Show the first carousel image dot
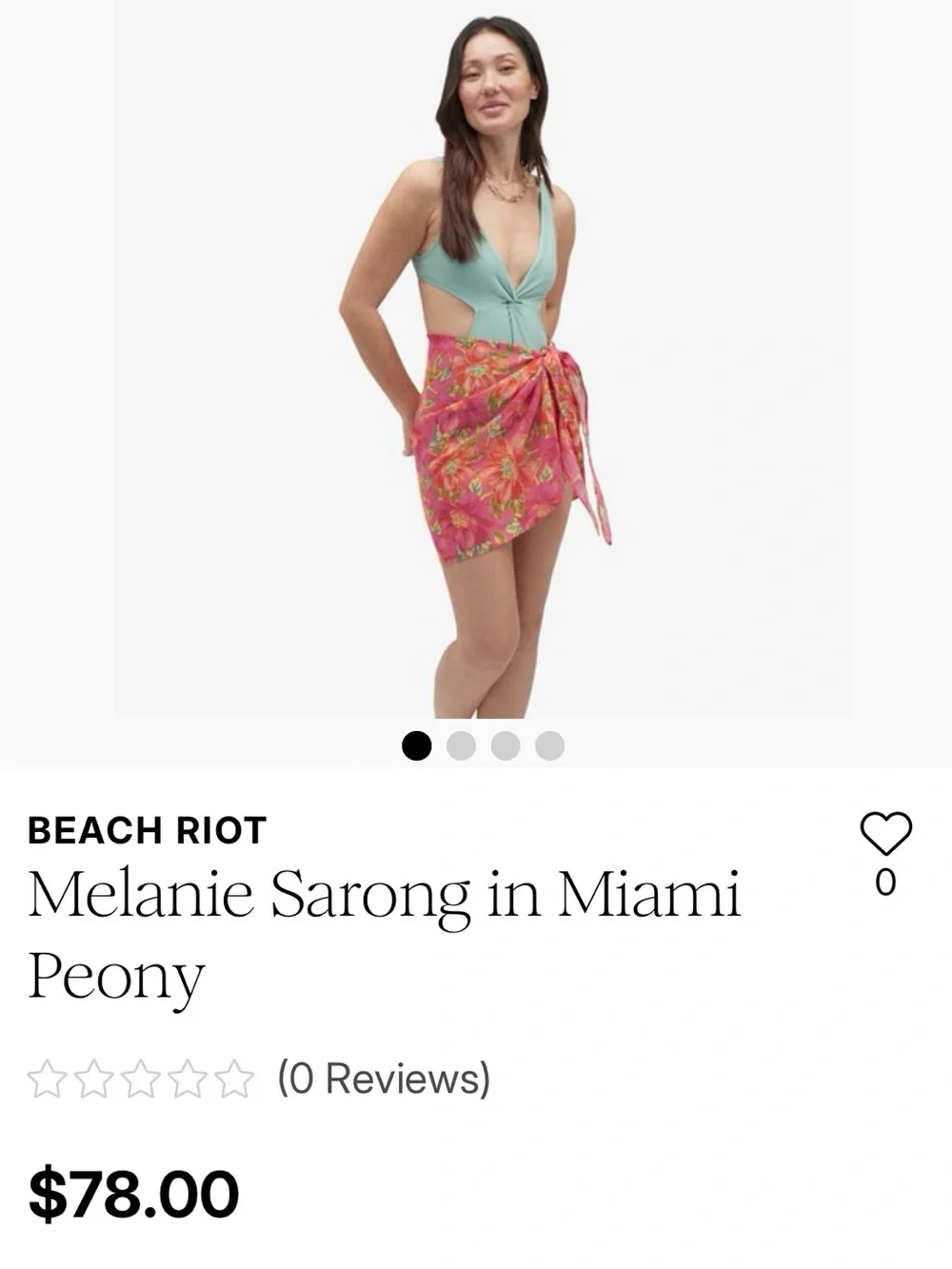The width and height of the screenshot is (952, 1269). tap(416, 745)
